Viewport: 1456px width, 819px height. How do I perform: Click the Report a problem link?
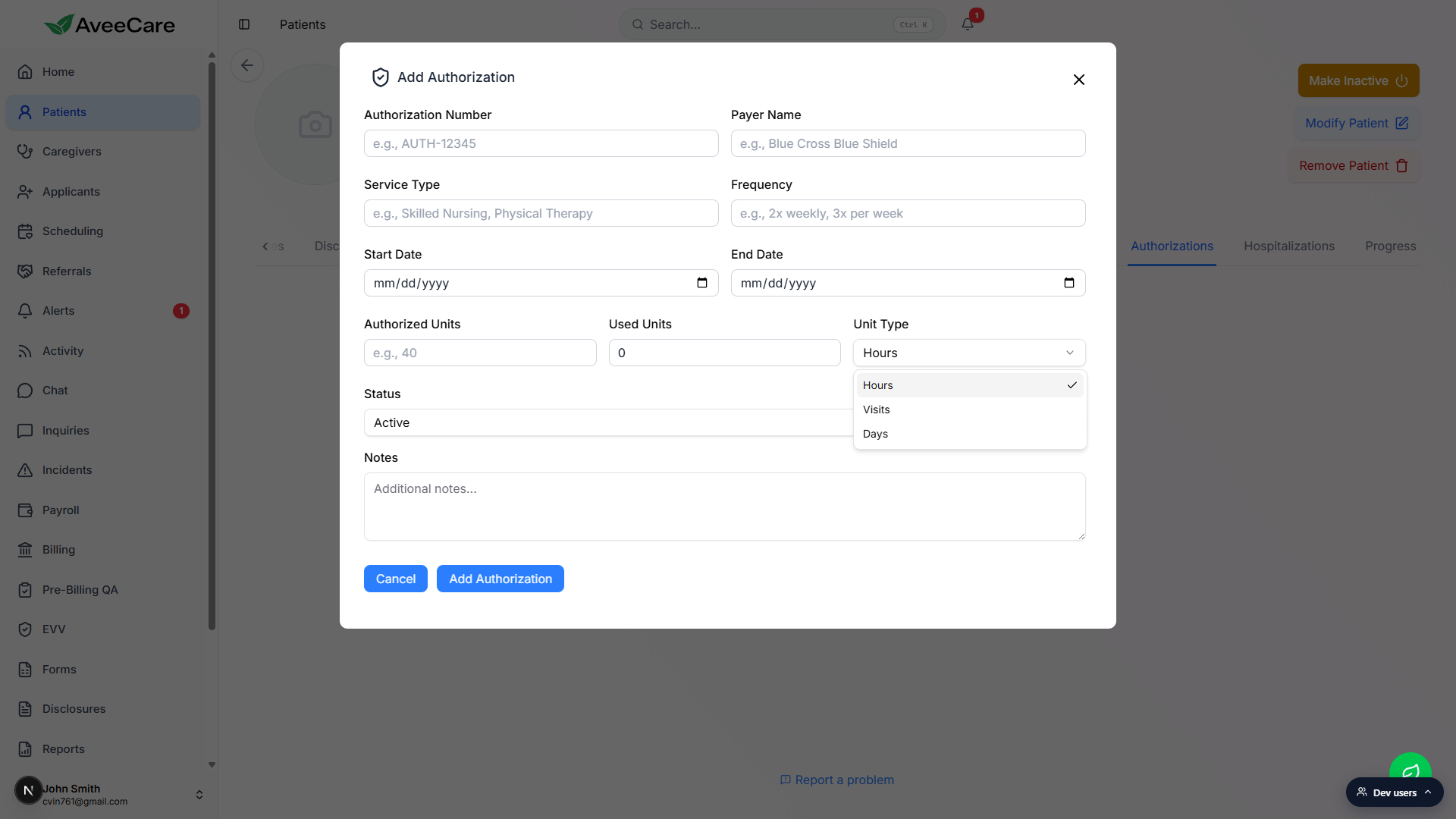(837, 780)
